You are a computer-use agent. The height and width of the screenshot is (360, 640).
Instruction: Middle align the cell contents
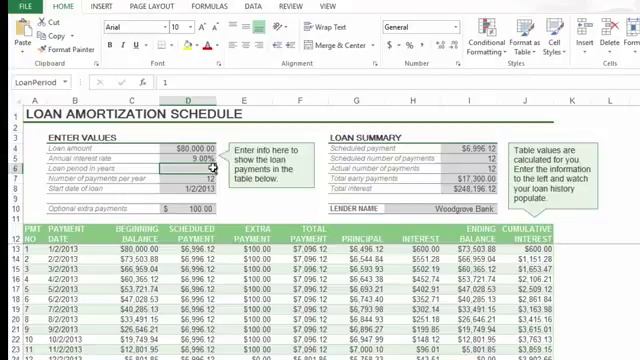246,27
